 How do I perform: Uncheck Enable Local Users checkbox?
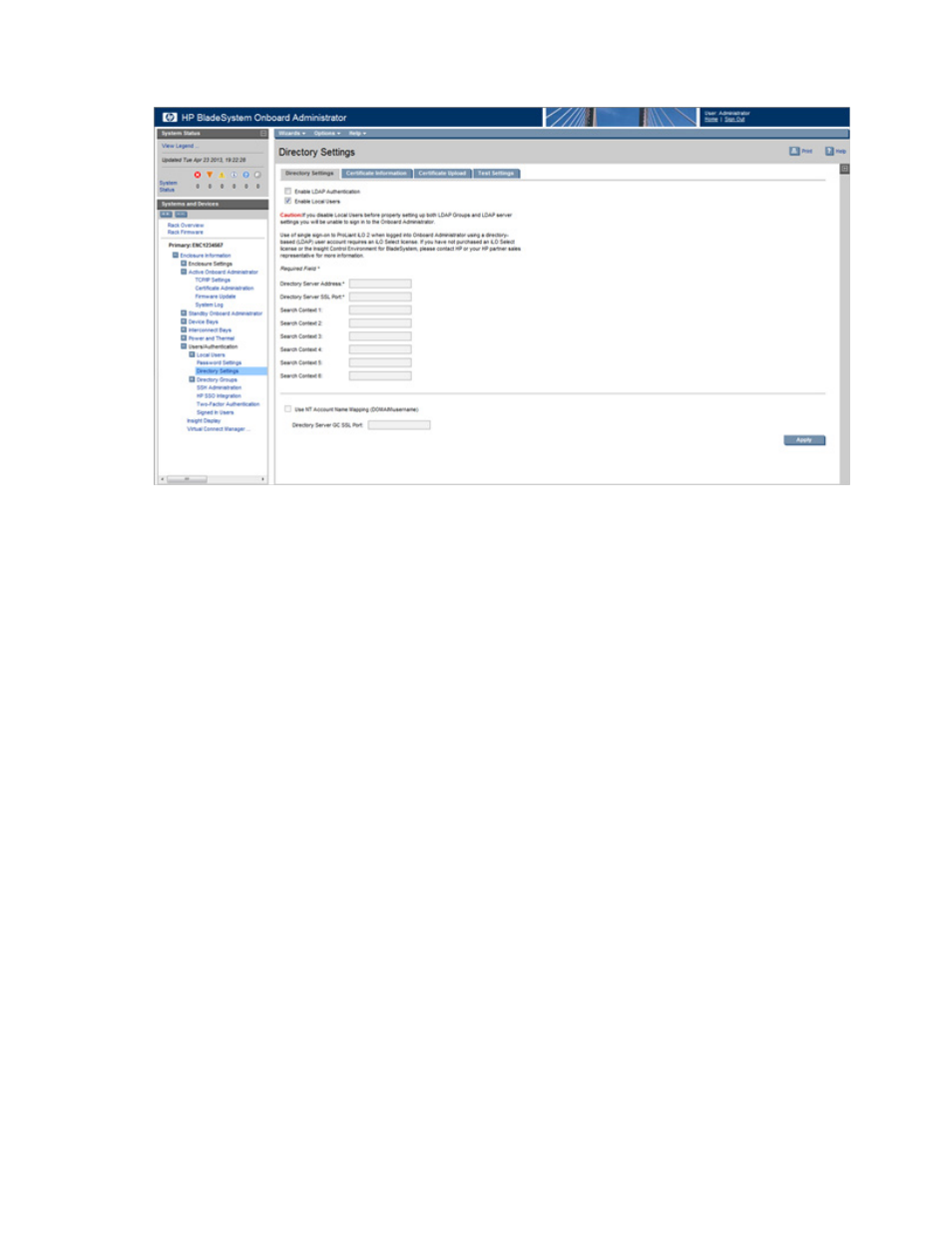click(x=288, y=201)
